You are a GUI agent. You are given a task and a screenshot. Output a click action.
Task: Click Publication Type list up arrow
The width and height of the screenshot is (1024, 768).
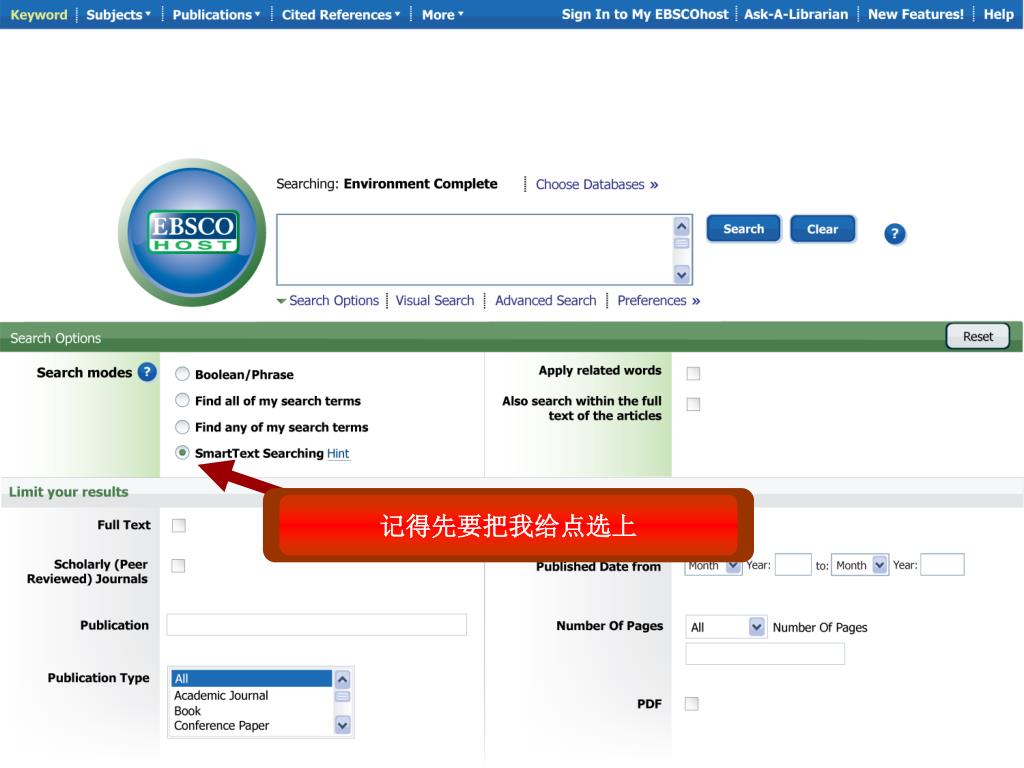(x=343, y=679)
